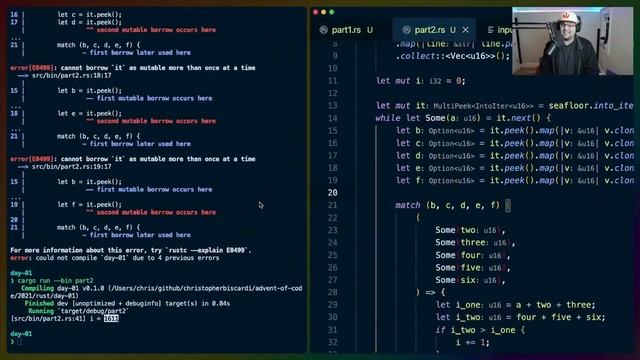
Task: Click highlighted '1611' result in terminal
Action: (111, 318)
